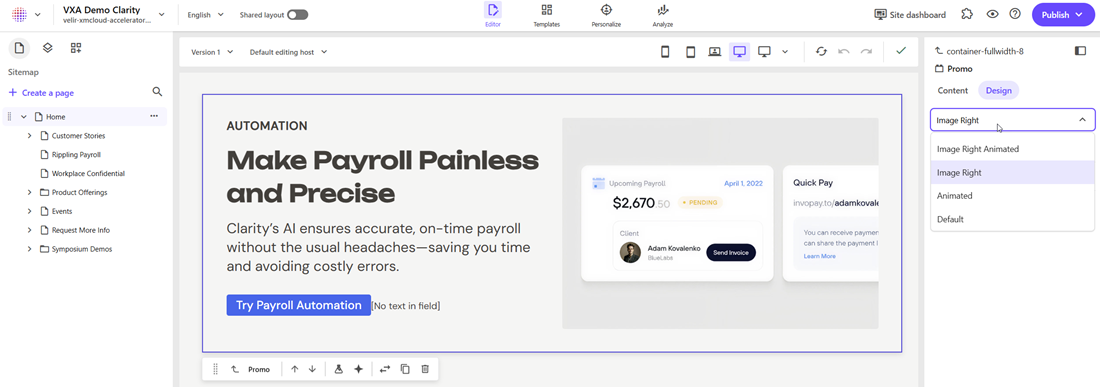Toggle the right panel dock icon
Image resolution: width=1100 pixels, height=387 pixels.
pos(1080,51)
